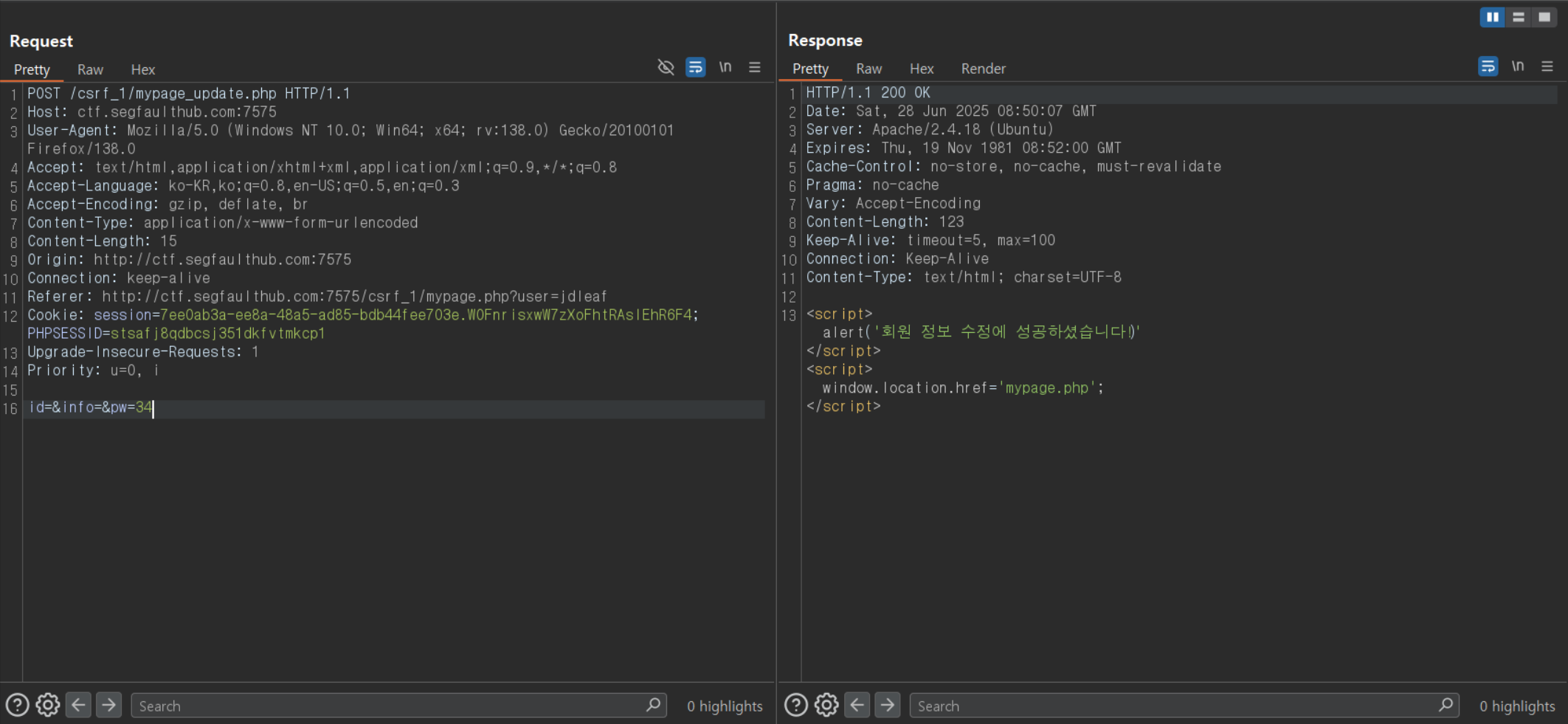
Task: Click the Content-Length: 123 response header
Action: [885, 222]
